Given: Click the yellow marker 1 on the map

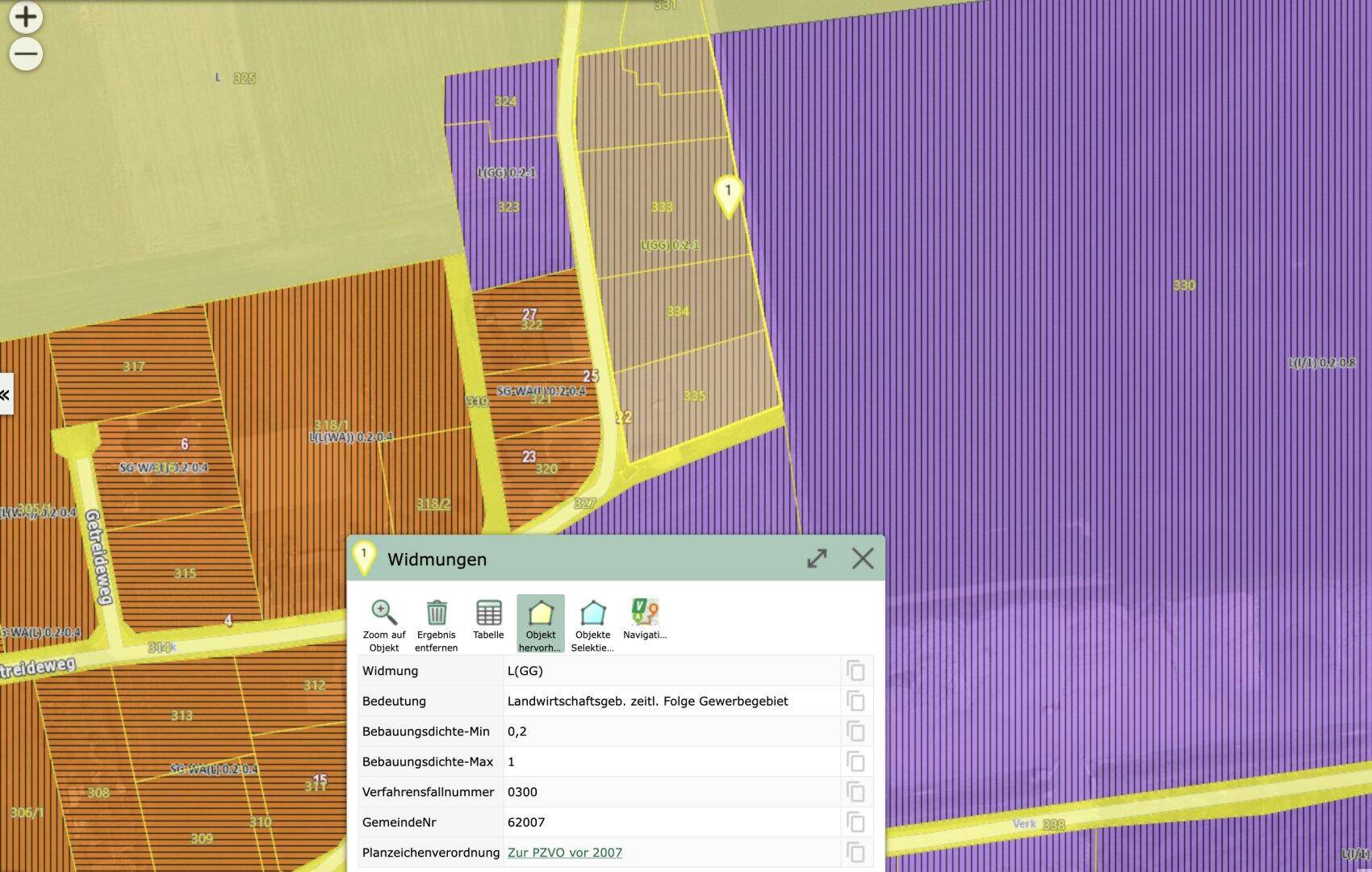Looking at the screenshot, I should pos(728,196).
